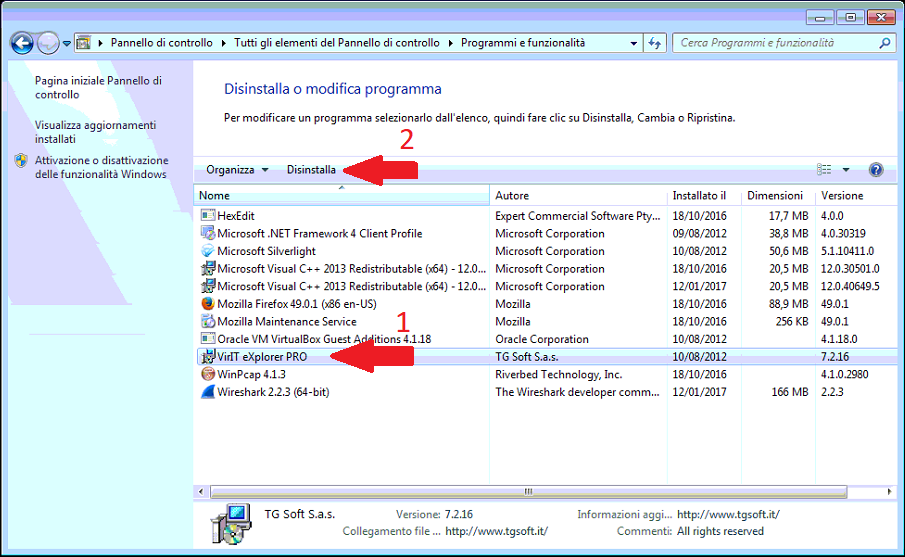Sort by Nome column header
The width and height of the screenshot is (905, 557).
coord(341,196)
